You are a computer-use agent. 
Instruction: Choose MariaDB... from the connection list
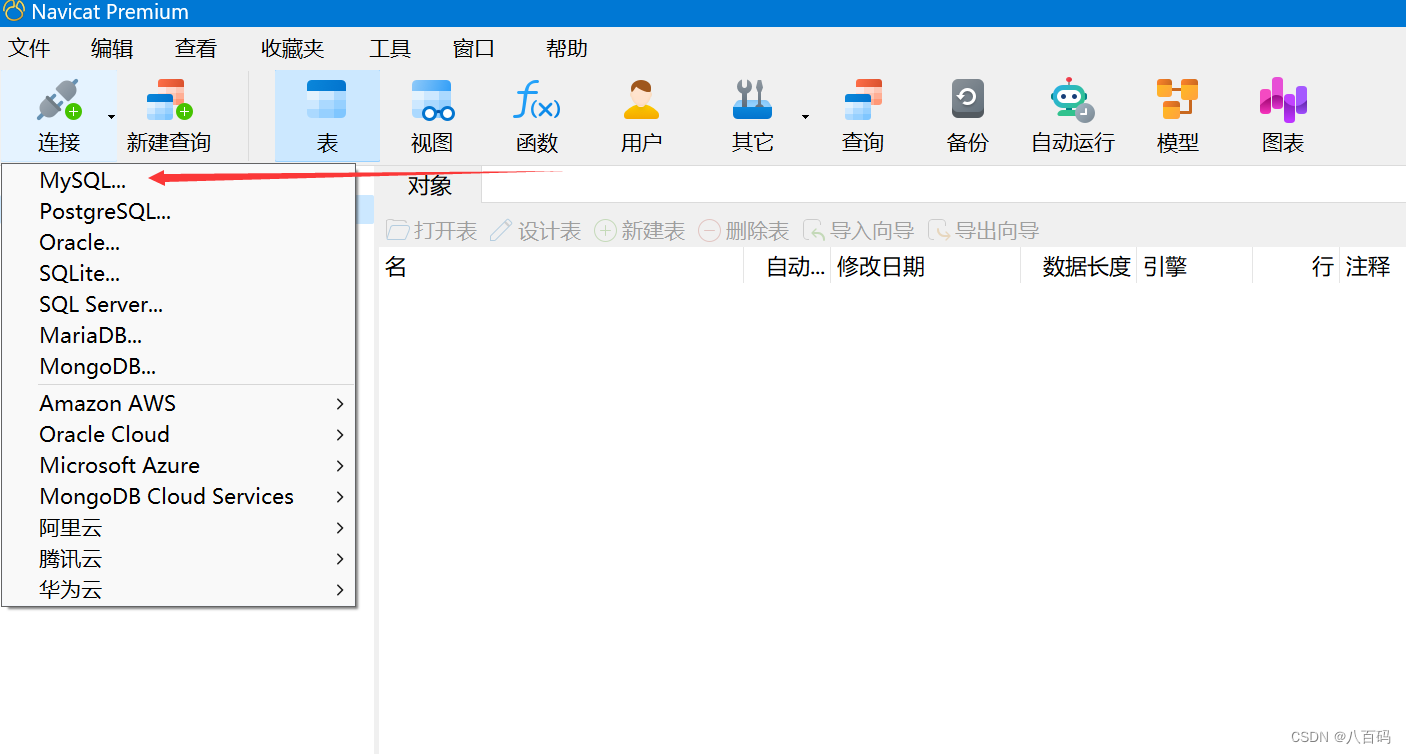[179, 335]
